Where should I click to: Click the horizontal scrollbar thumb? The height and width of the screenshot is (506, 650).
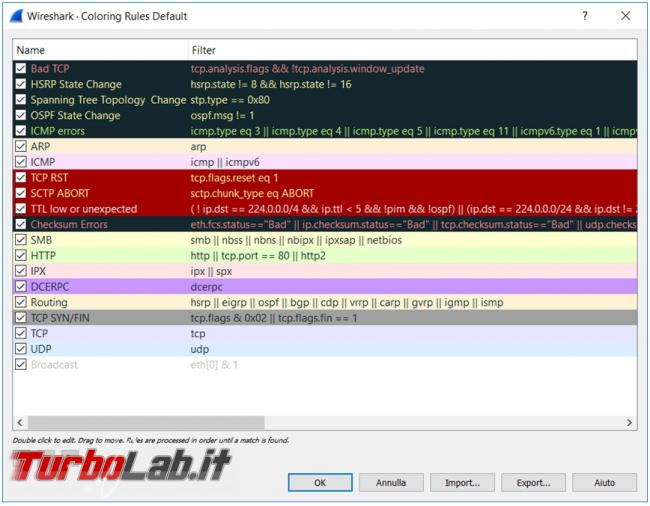(x=146, y=422)
